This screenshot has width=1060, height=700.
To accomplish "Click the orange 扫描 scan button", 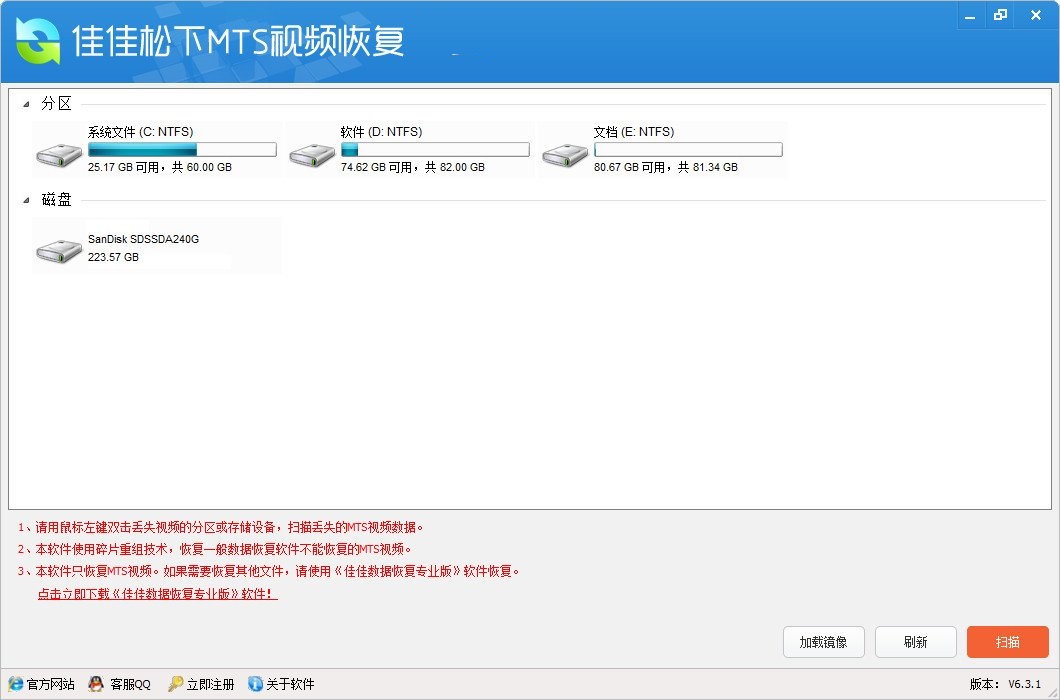I will (x=1007, y=642).
